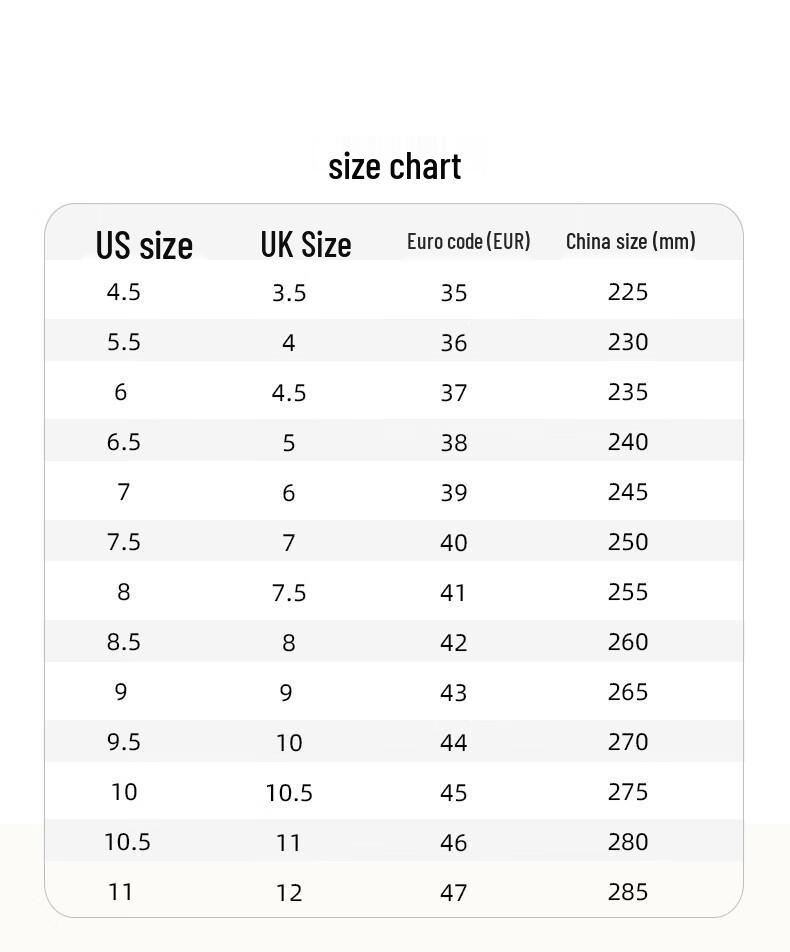Select the Euro code 36 cell

(454, 343)
